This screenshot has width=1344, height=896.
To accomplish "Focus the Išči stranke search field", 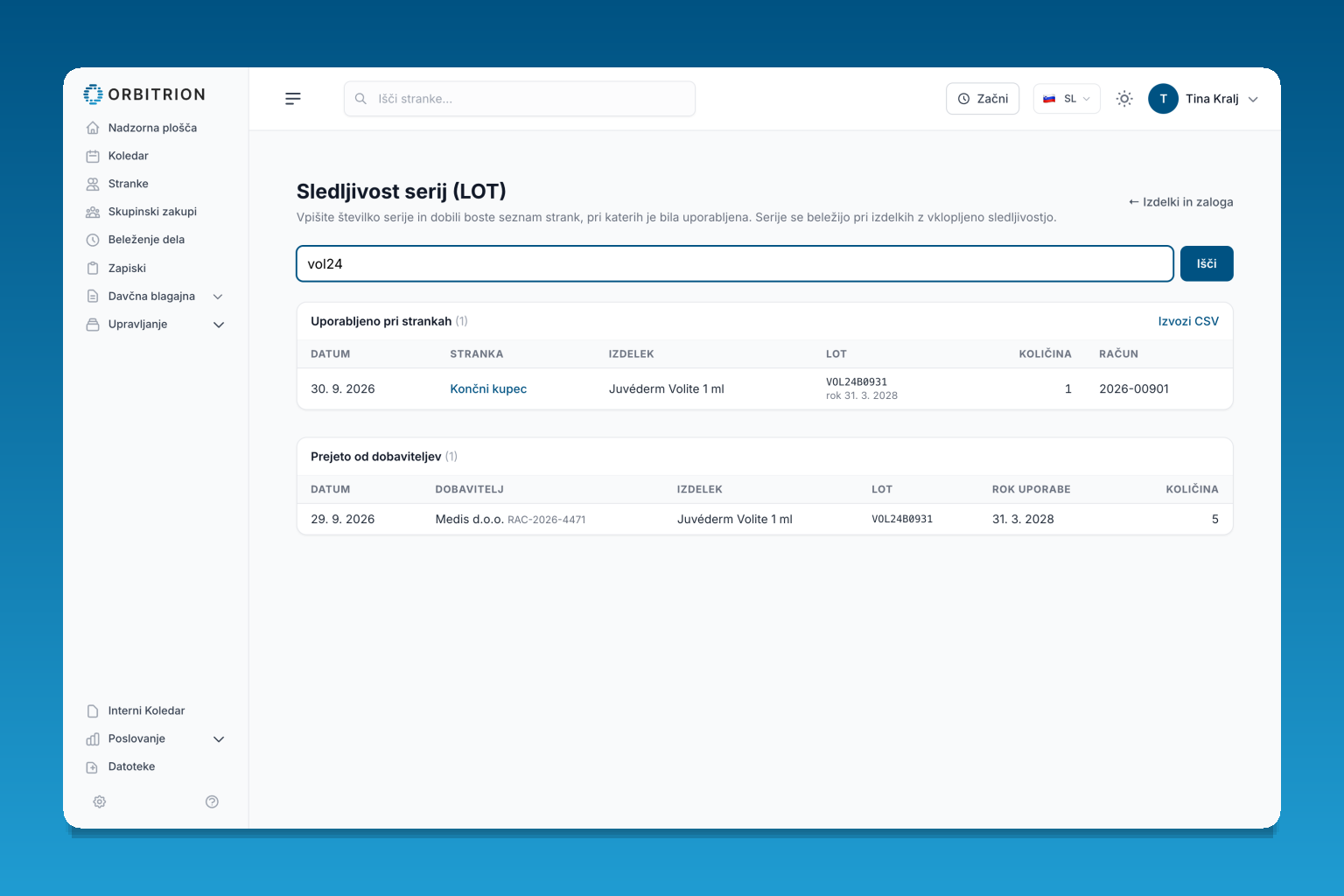I will [520, 99].
